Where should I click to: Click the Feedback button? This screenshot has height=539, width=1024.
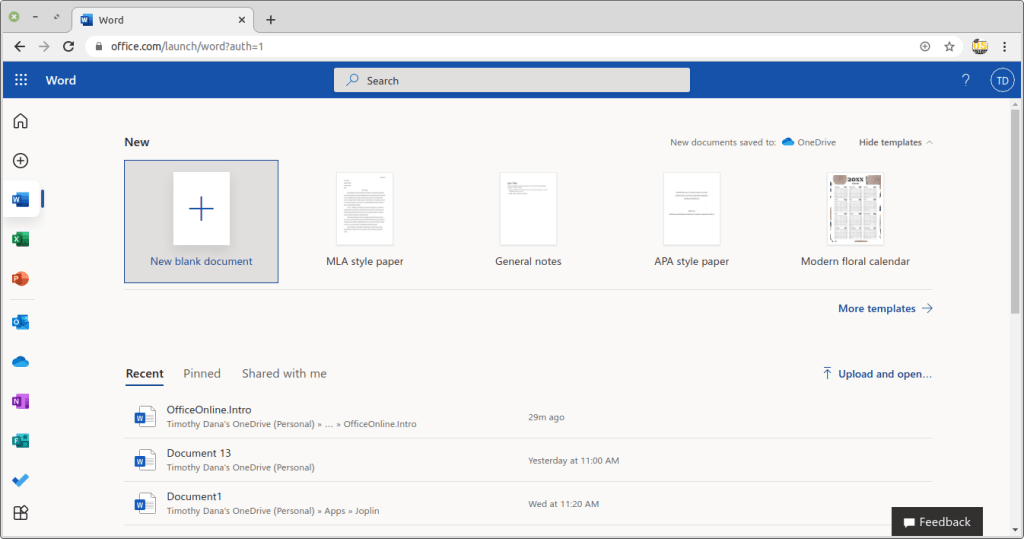pos(937,521)
